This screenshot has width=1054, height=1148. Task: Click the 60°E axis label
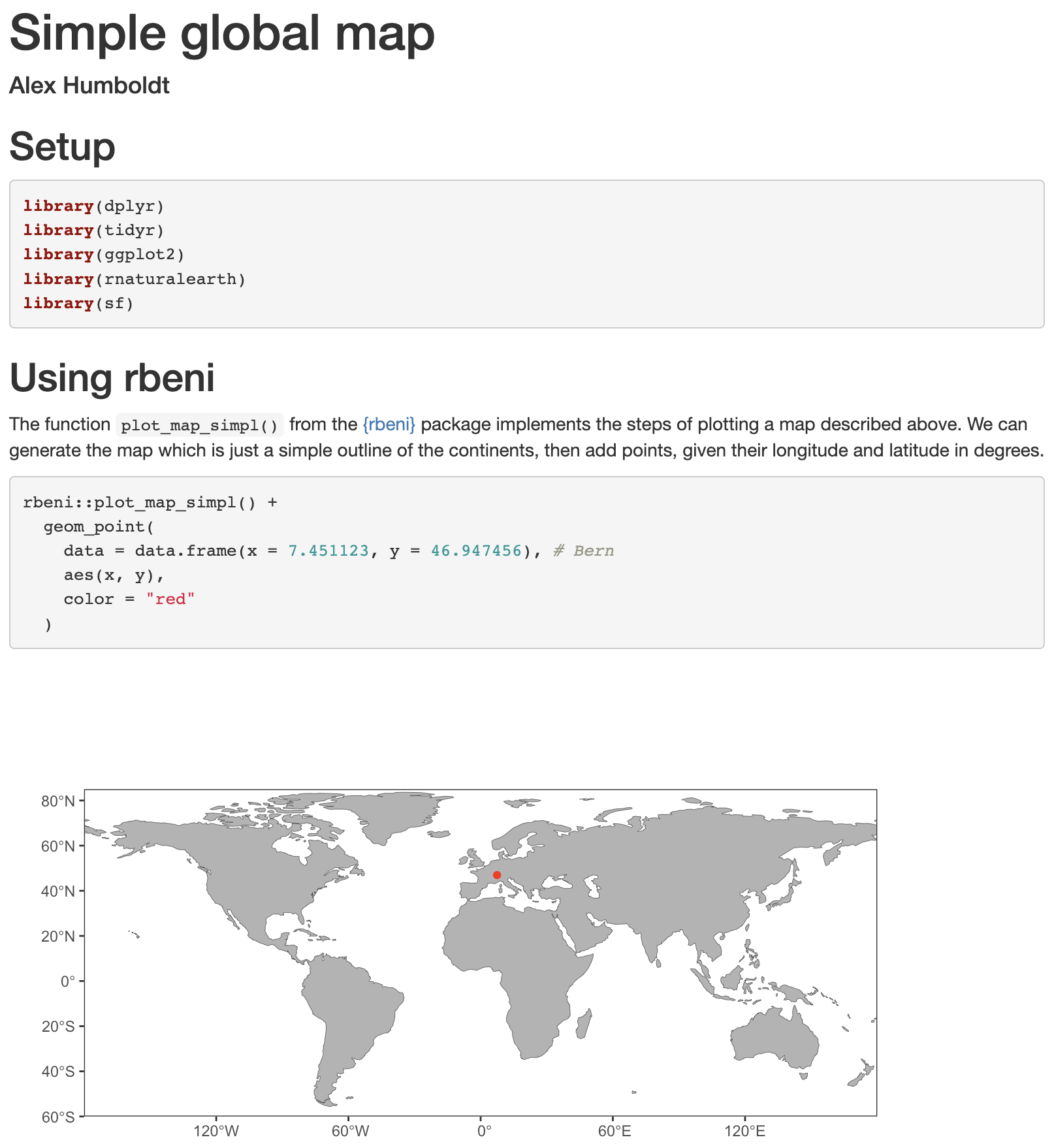(x=615, y=1131)
